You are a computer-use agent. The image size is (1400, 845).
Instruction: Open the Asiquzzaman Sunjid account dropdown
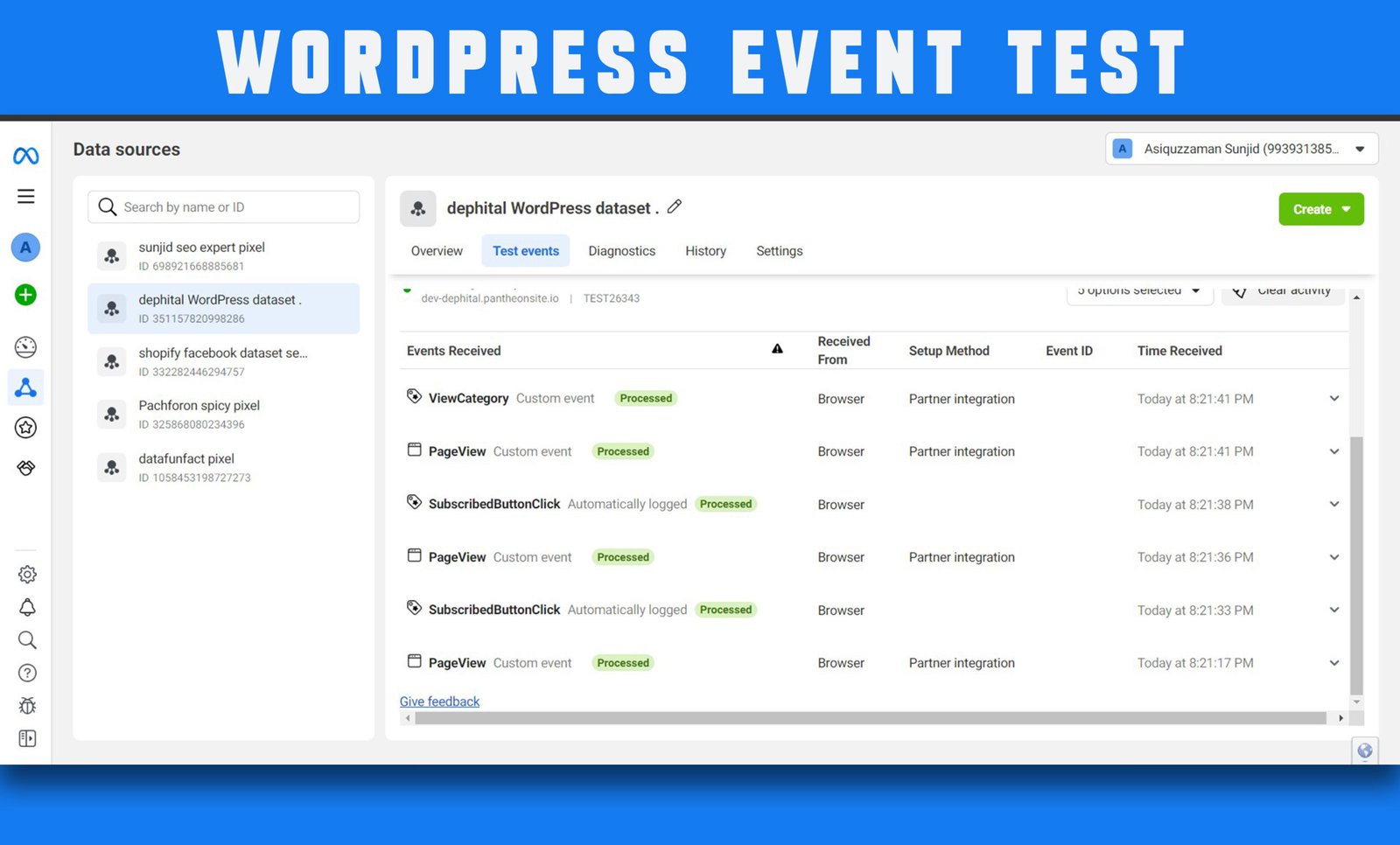click(1242, 149)
